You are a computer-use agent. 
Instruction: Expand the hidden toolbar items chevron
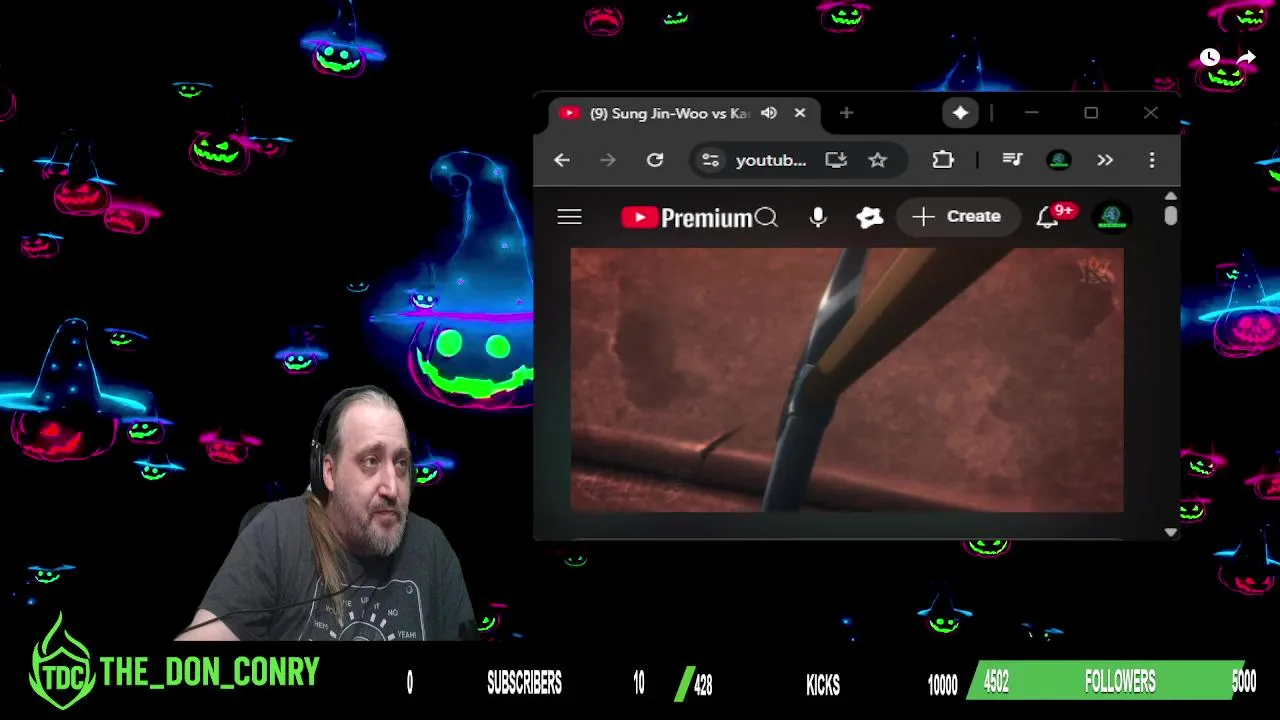(x=1105, y=160)
